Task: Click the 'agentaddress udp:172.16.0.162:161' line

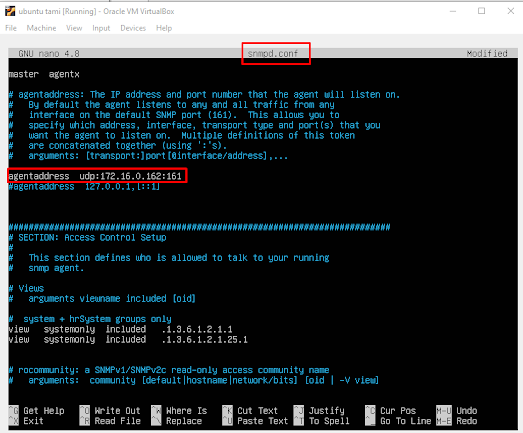Action: [95, 176]
